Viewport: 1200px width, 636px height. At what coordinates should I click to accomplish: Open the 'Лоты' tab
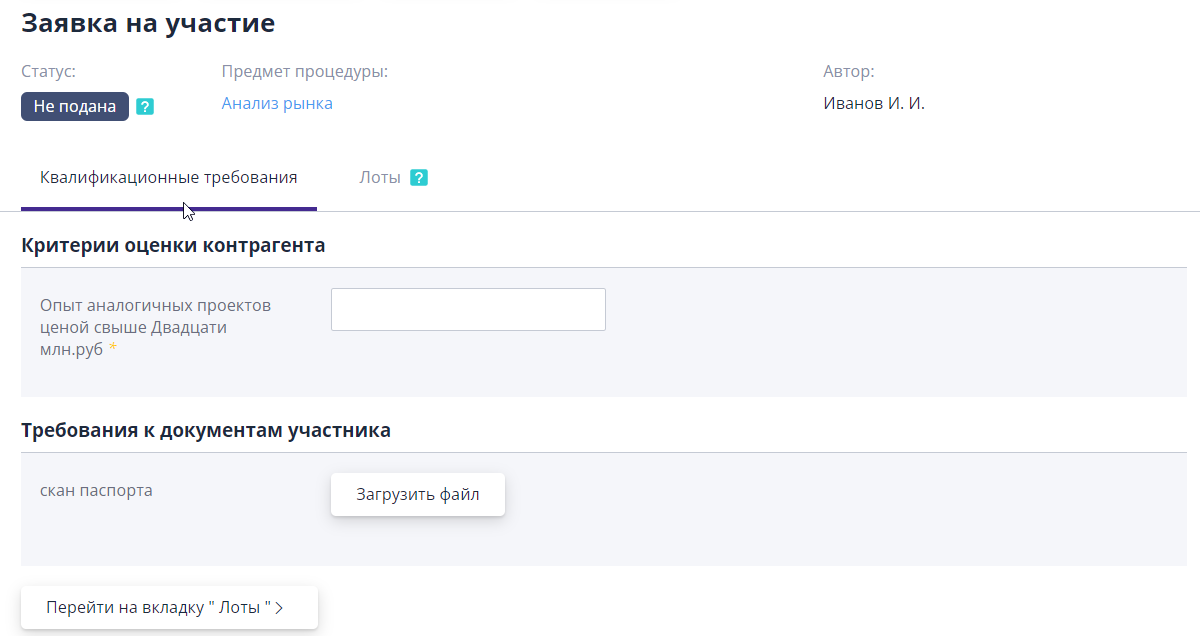click(x=380, y=178)
